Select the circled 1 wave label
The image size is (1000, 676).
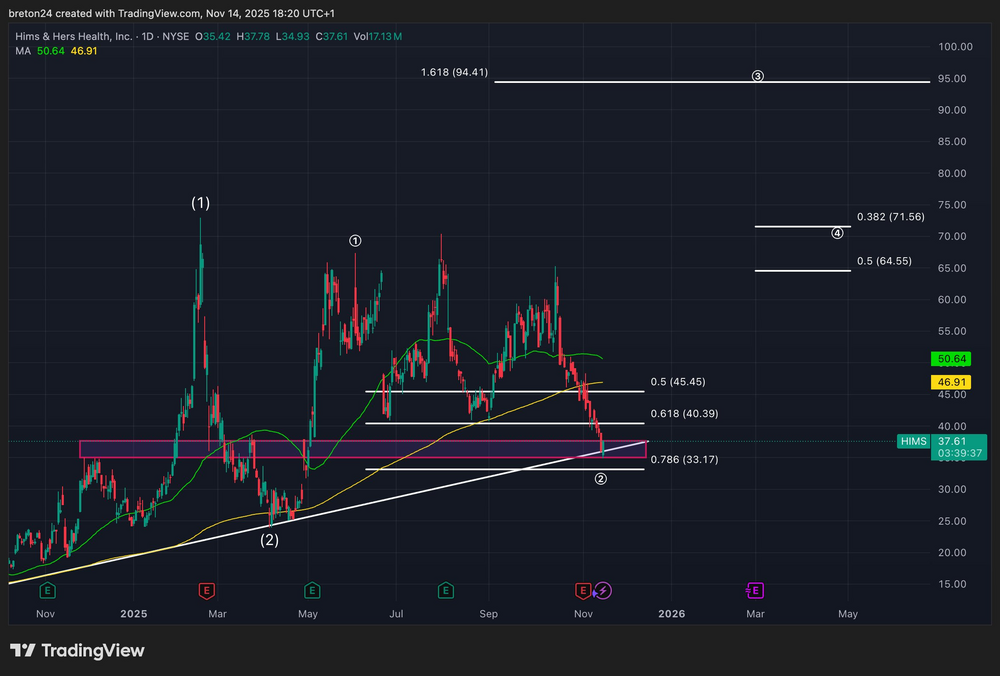click(355, 240)
